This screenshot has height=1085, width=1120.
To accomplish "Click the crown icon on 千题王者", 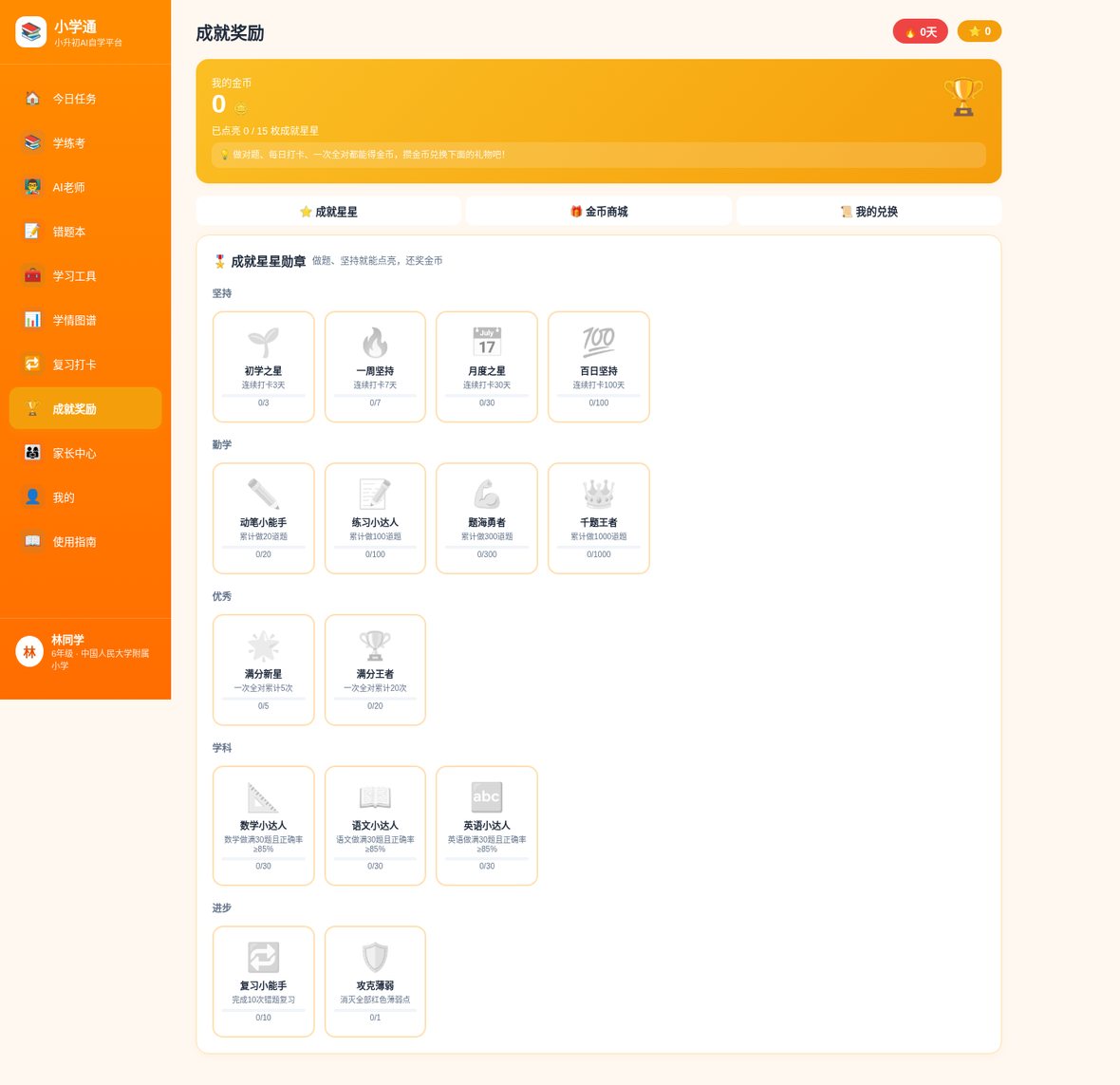I will 599,494.
